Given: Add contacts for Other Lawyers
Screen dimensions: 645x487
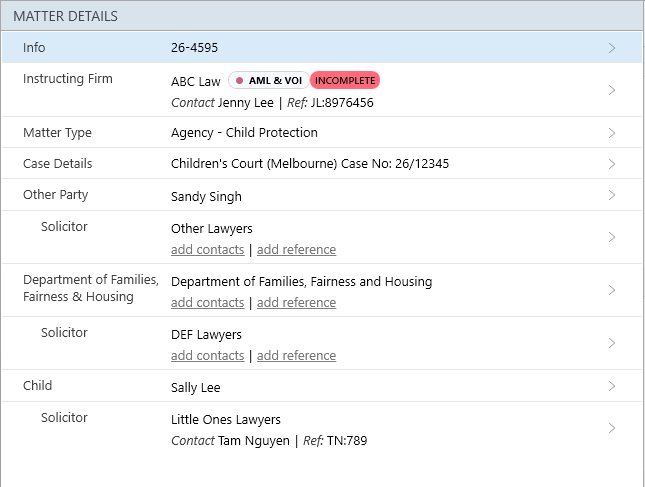Looking at the screenshot, I should [207, 250].
